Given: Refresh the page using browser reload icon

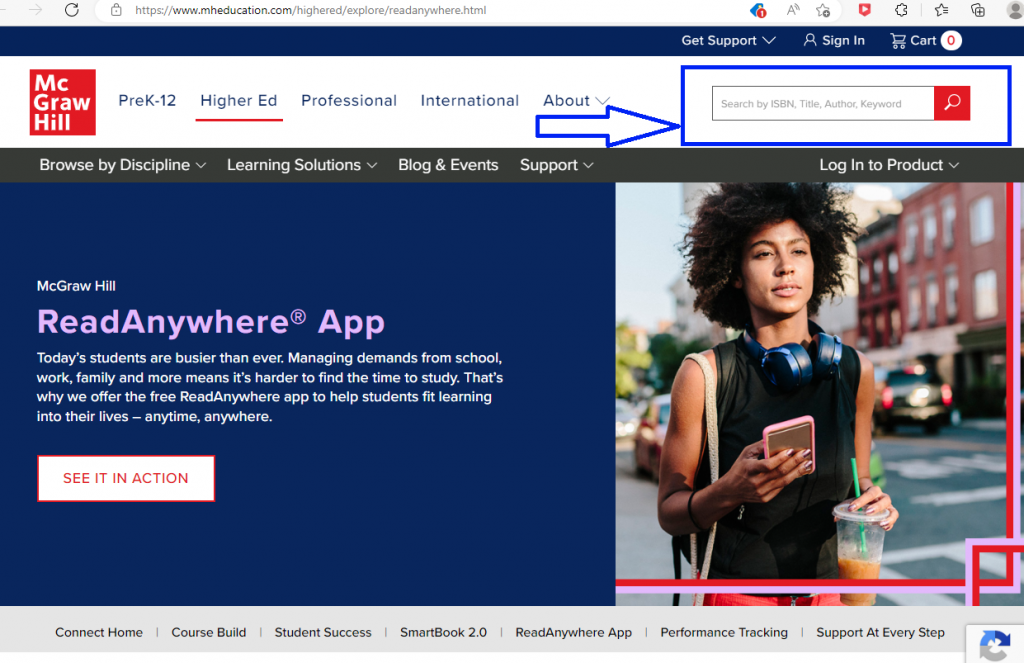Looking at the screenshot, I should tap(72, 10).
